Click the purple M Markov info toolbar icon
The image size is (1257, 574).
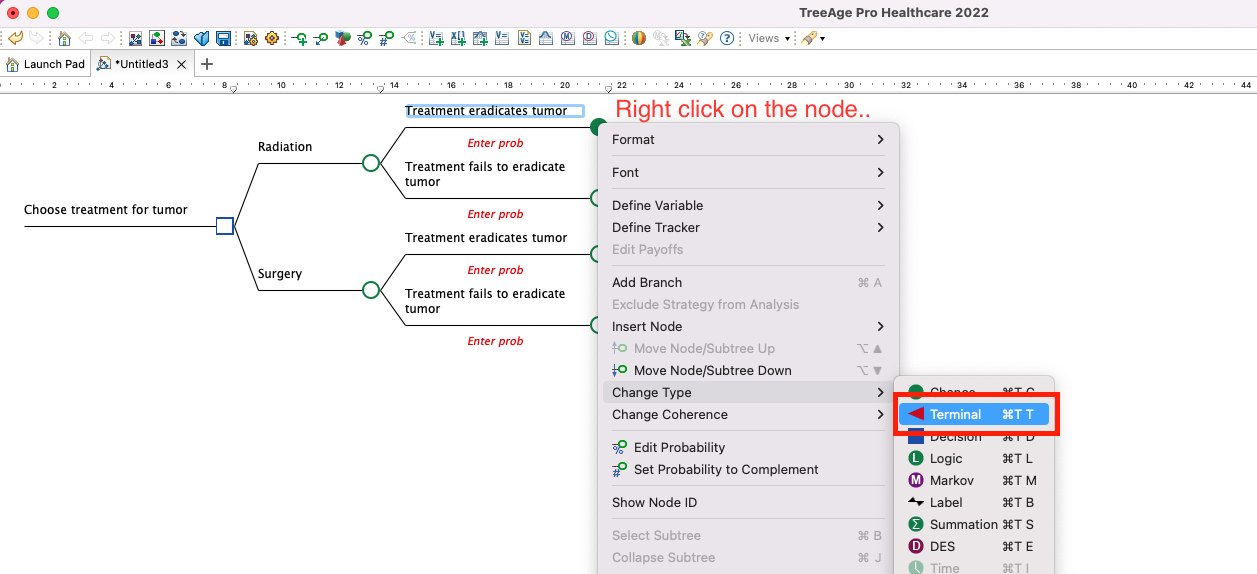click(x=567, y=39)
